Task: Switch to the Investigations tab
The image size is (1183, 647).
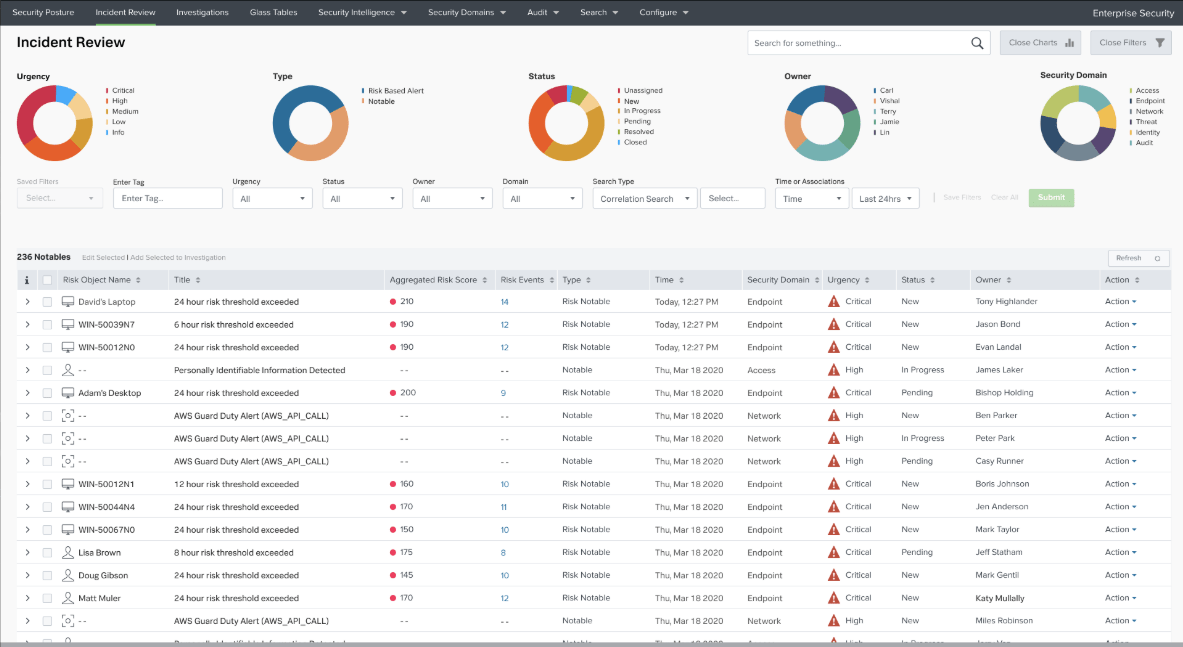Action: [x=202, y=13]
